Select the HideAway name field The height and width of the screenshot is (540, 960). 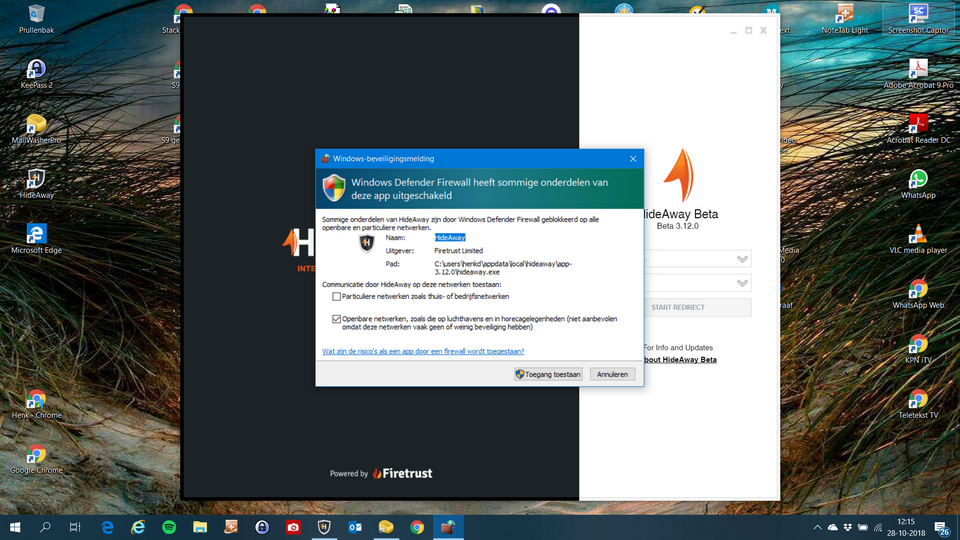click(450, 238)
